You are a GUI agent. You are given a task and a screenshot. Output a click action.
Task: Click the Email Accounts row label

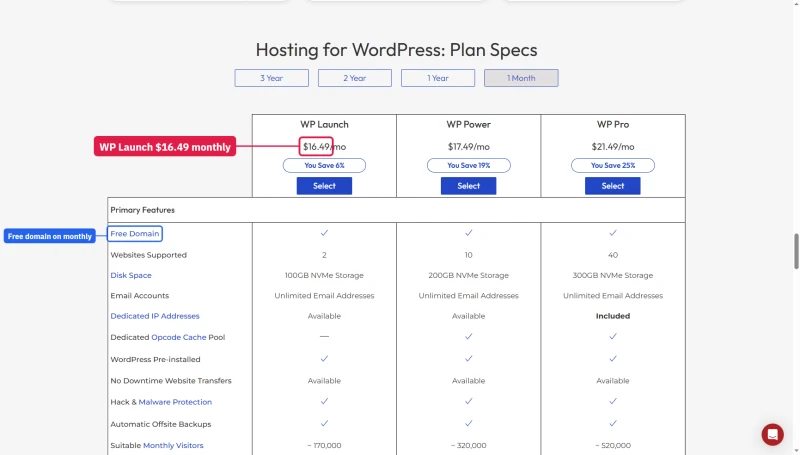(139, 295)
